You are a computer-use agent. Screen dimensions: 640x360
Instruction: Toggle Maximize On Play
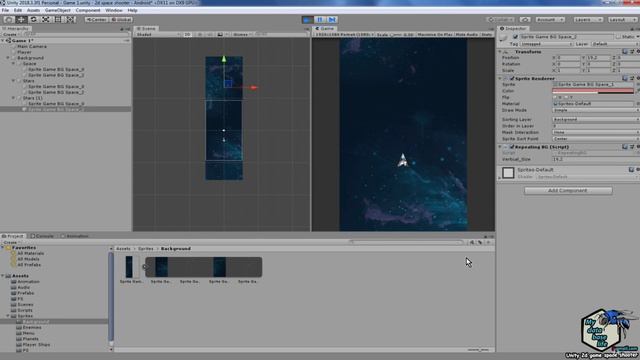click(x=435, y=35)
